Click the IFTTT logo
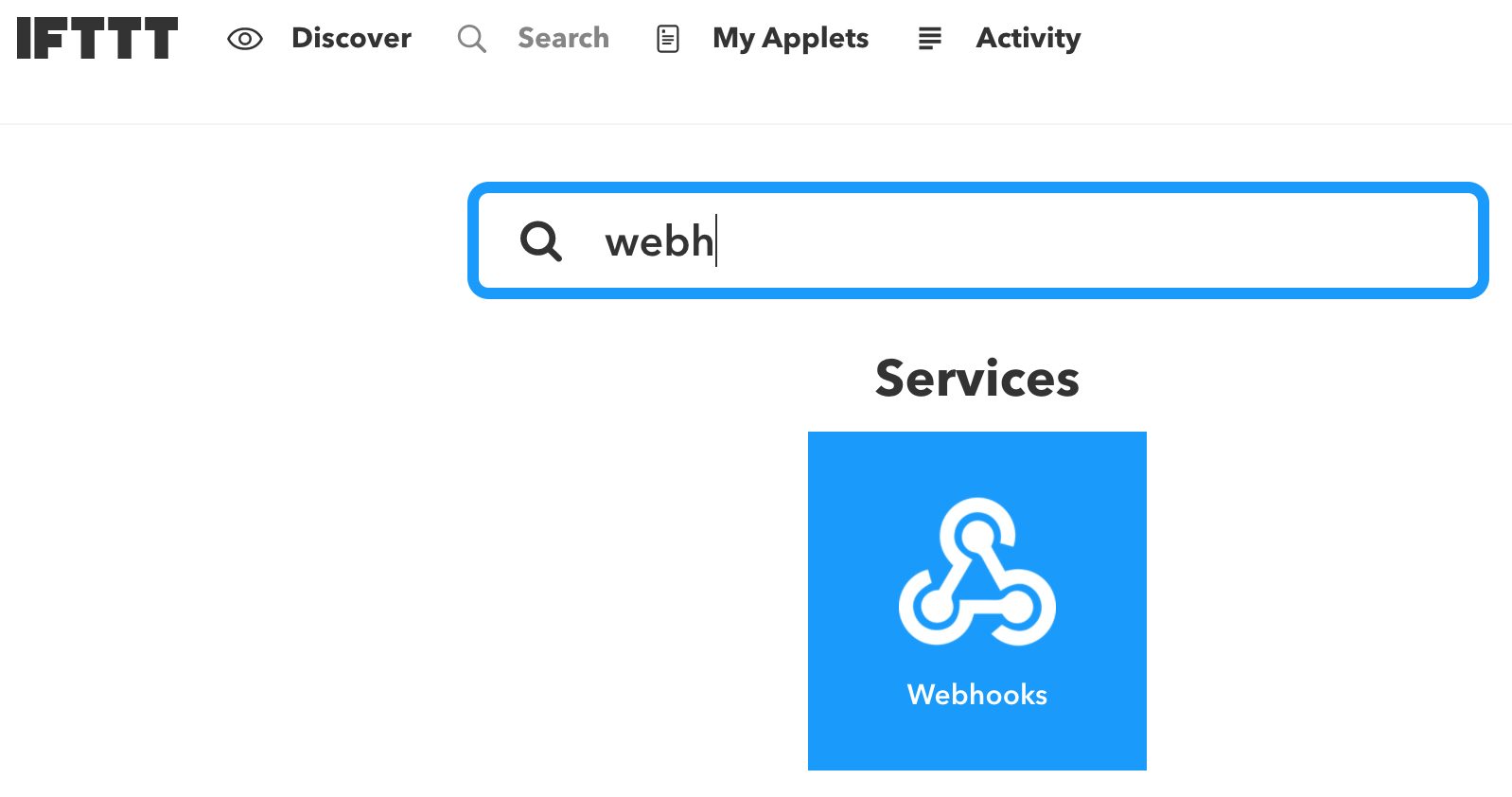The height and width of the screenshot is (797, 1512). click(97, 38)
